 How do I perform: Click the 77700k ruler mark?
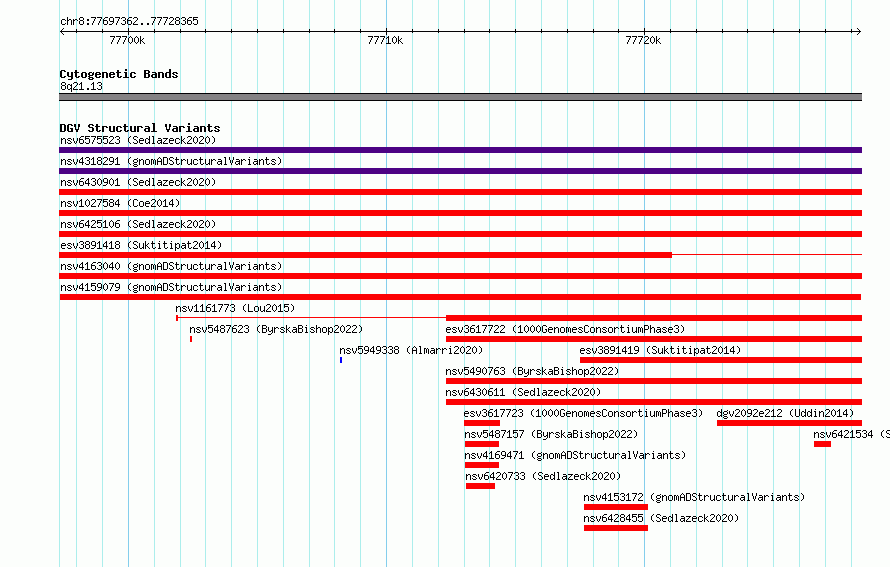(127, 40)
